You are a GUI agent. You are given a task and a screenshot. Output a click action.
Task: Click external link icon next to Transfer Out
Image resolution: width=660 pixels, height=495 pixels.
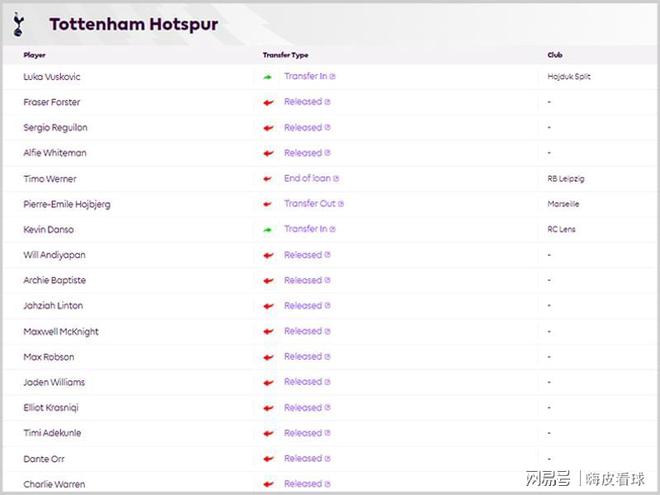(341, 204)
